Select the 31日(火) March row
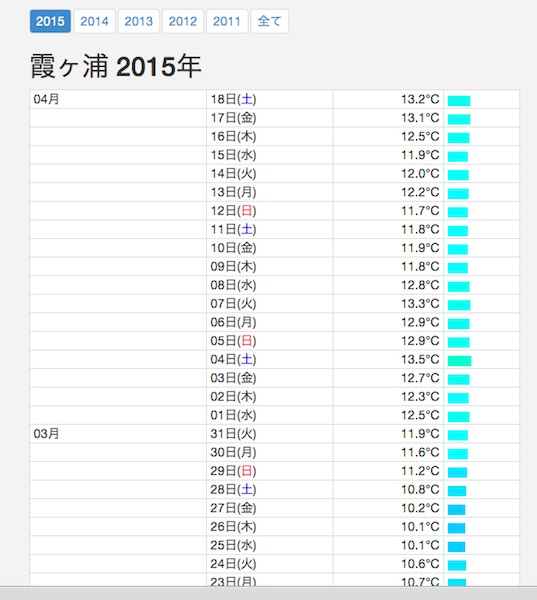 coord(274,434)
